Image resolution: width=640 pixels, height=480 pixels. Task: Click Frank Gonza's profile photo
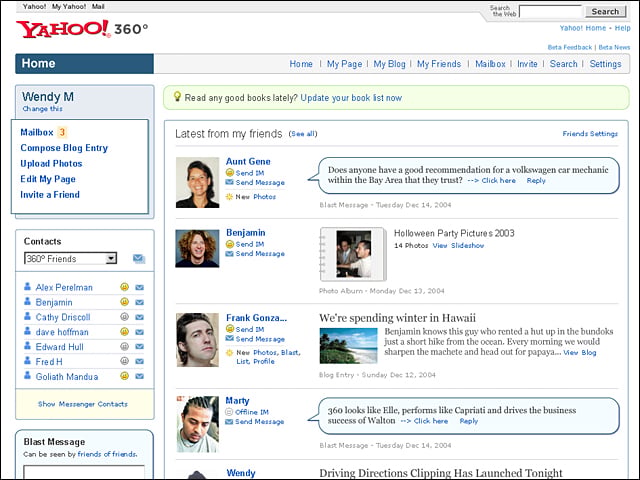198,340
